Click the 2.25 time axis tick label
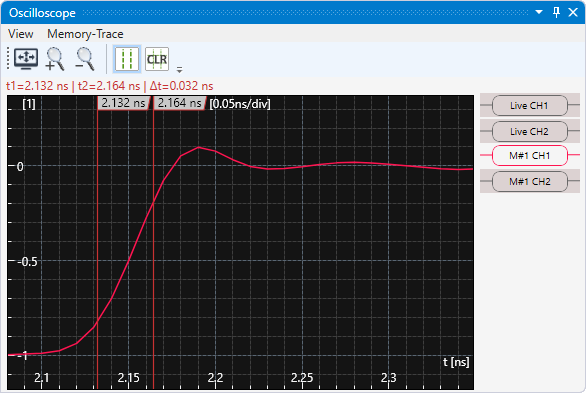Image resolution: width=586 pixels, height=393 pixels. pos(302,378)
